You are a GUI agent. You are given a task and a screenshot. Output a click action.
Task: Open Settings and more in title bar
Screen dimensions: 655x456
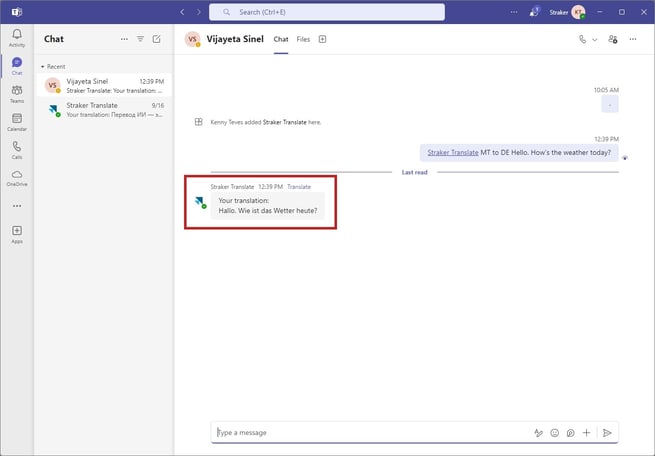pyautogui.click(x=514, y=12)
